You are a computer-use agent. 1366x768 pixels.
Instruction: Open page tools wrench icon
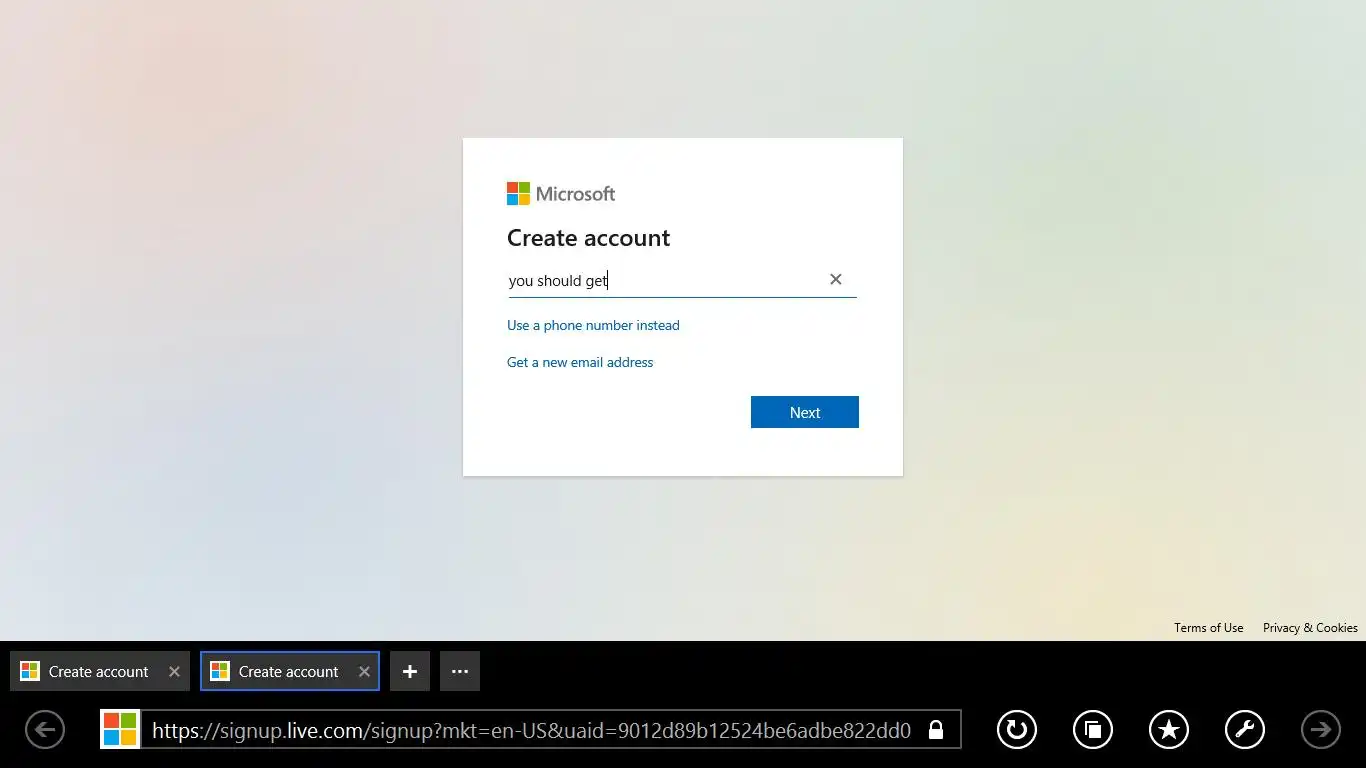point(1244,729)
